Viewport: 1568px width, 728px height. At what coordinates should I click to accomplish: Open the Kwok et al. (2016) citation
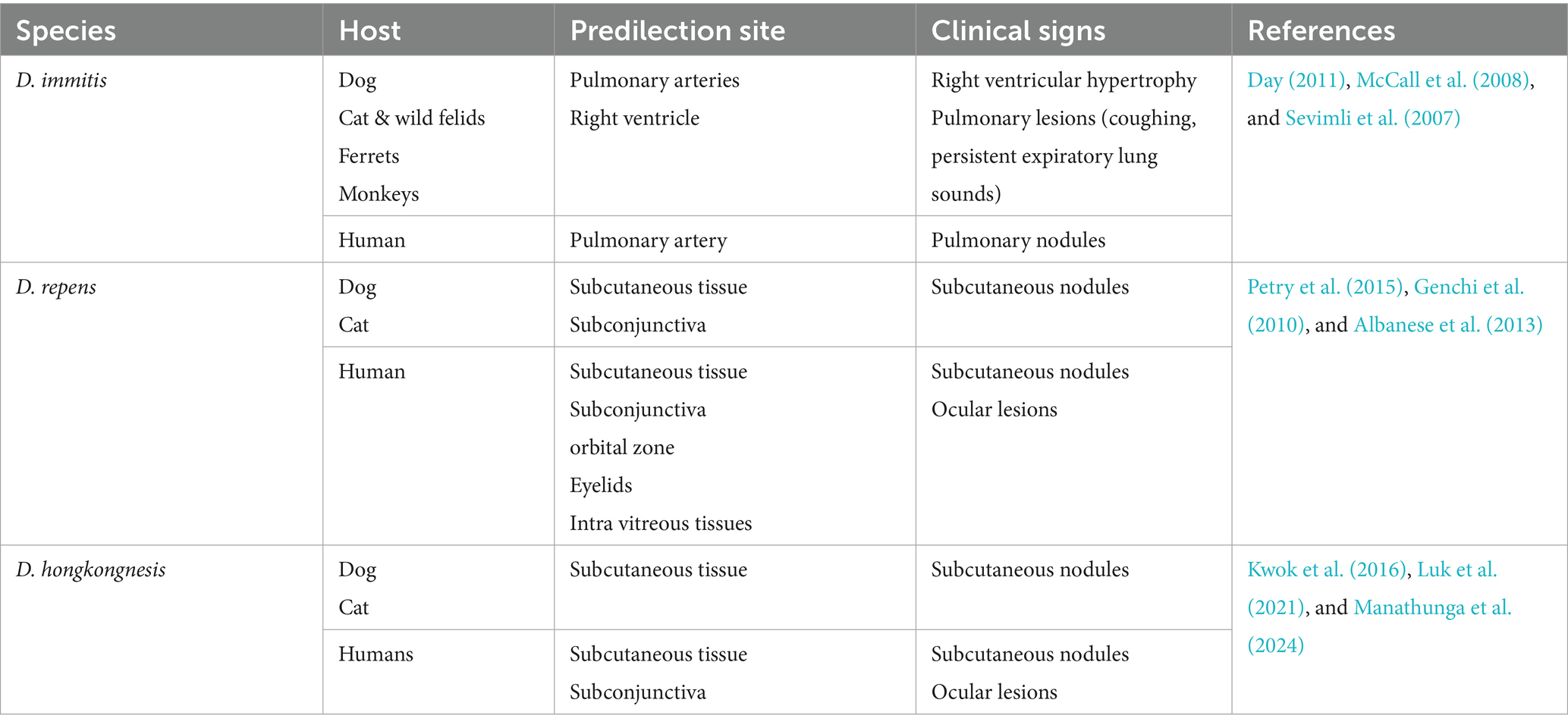click(1327, 570)
